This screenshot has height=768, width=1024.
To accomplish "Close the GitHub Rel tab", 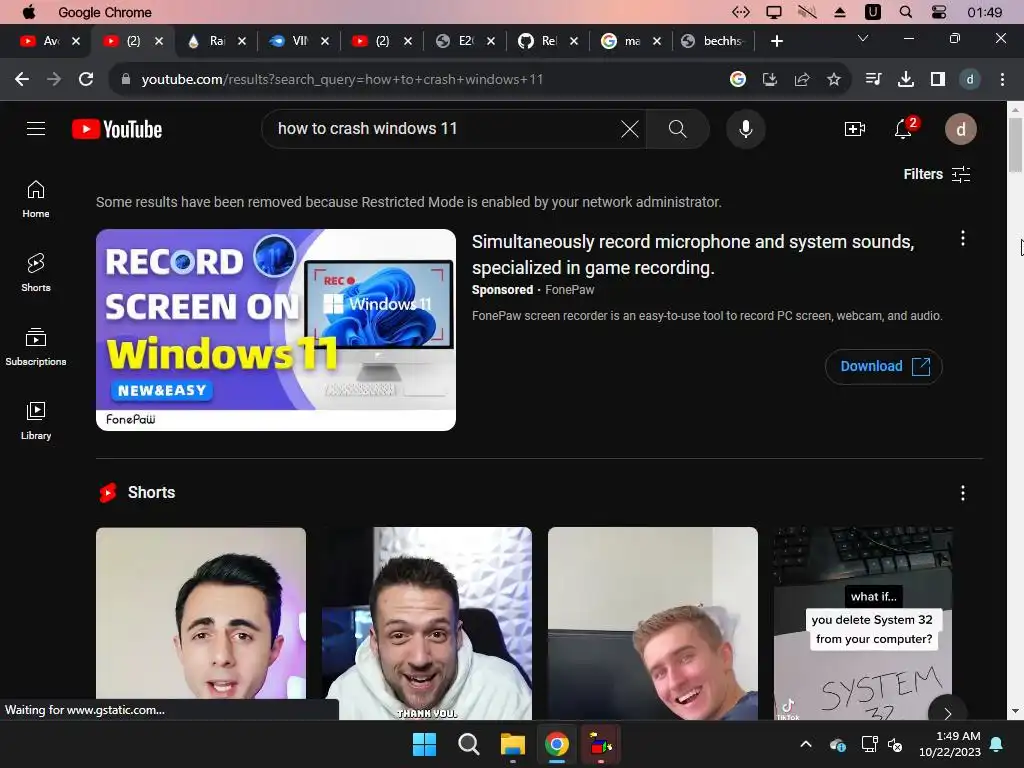I will coord(573,41).
